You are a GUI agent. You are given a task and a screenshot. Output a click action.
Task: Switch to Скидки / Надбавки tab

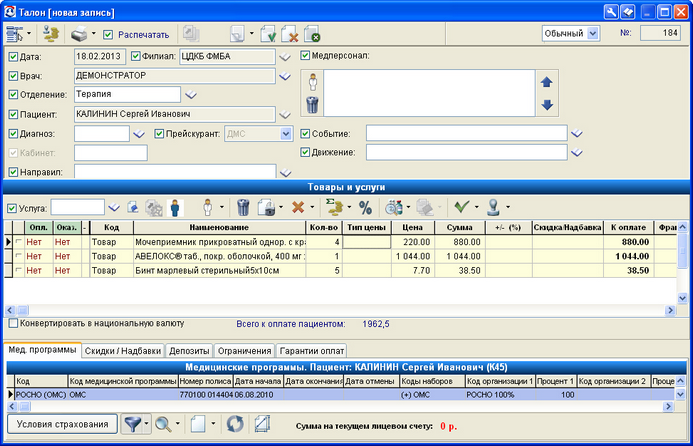[123, 351]
